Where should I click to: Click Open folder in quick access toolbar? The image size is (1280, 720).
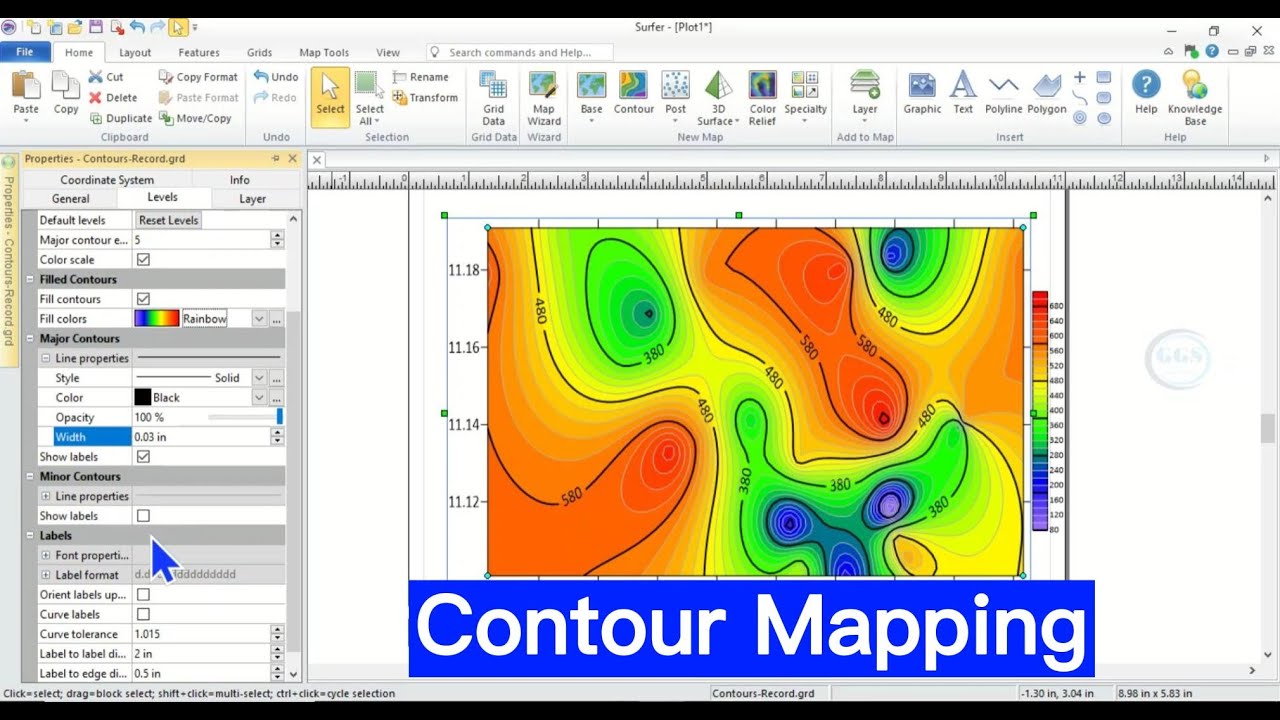click(74, 27)
